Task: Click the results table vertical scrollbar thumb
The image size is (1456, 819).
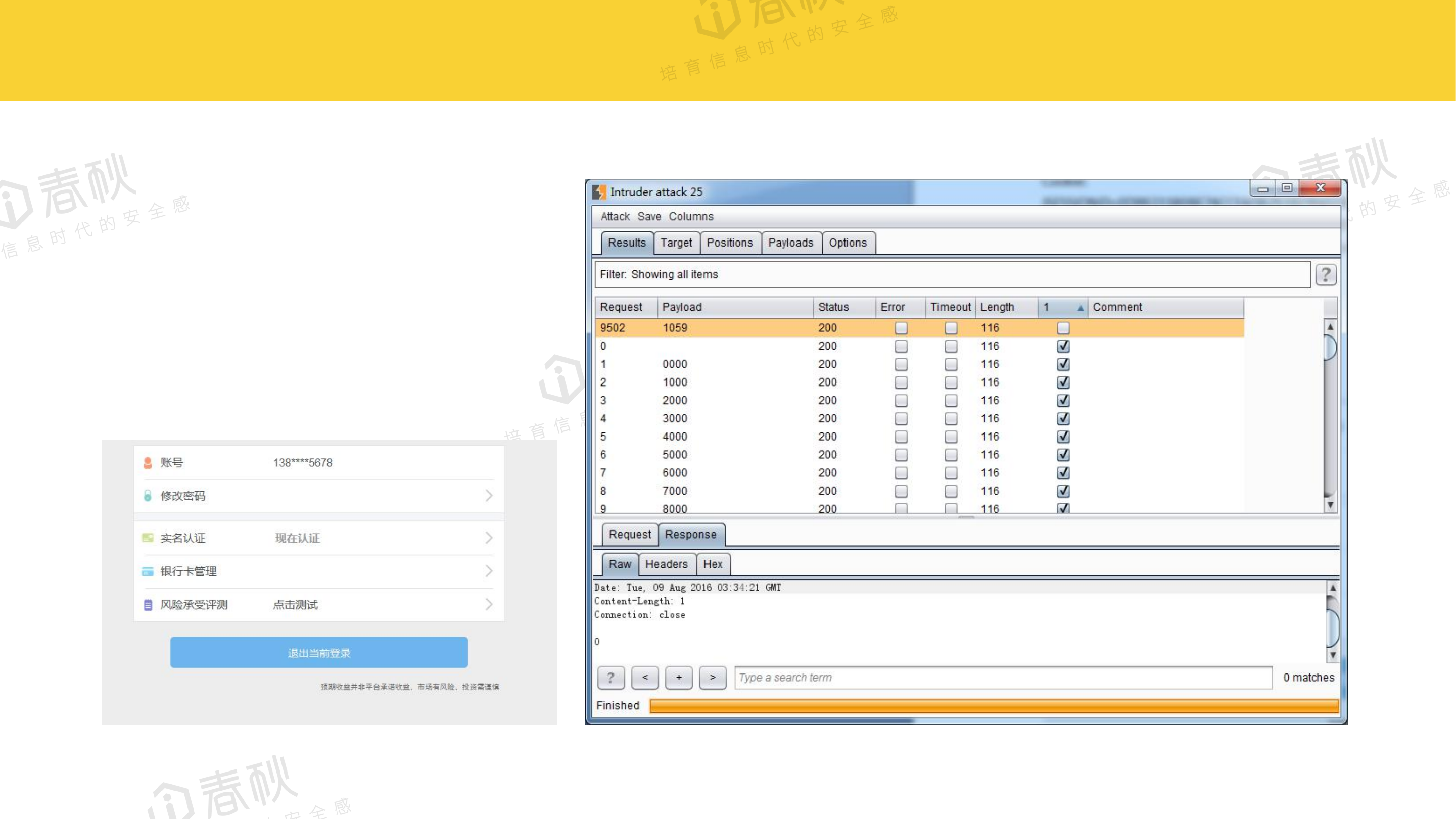Action: [1330, 347]
